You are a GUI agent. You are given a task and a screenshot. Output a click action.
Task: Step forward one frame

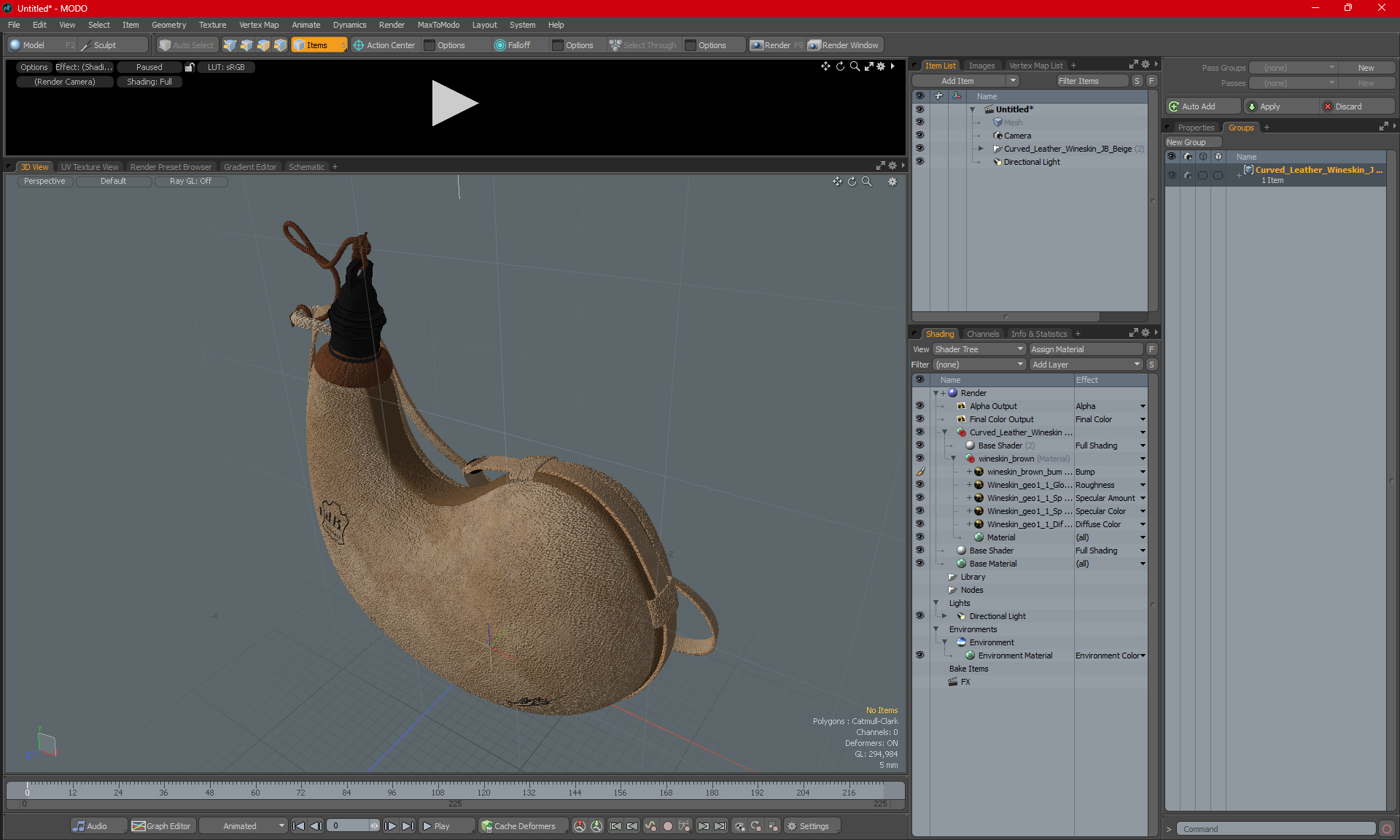tap(391, 826)
